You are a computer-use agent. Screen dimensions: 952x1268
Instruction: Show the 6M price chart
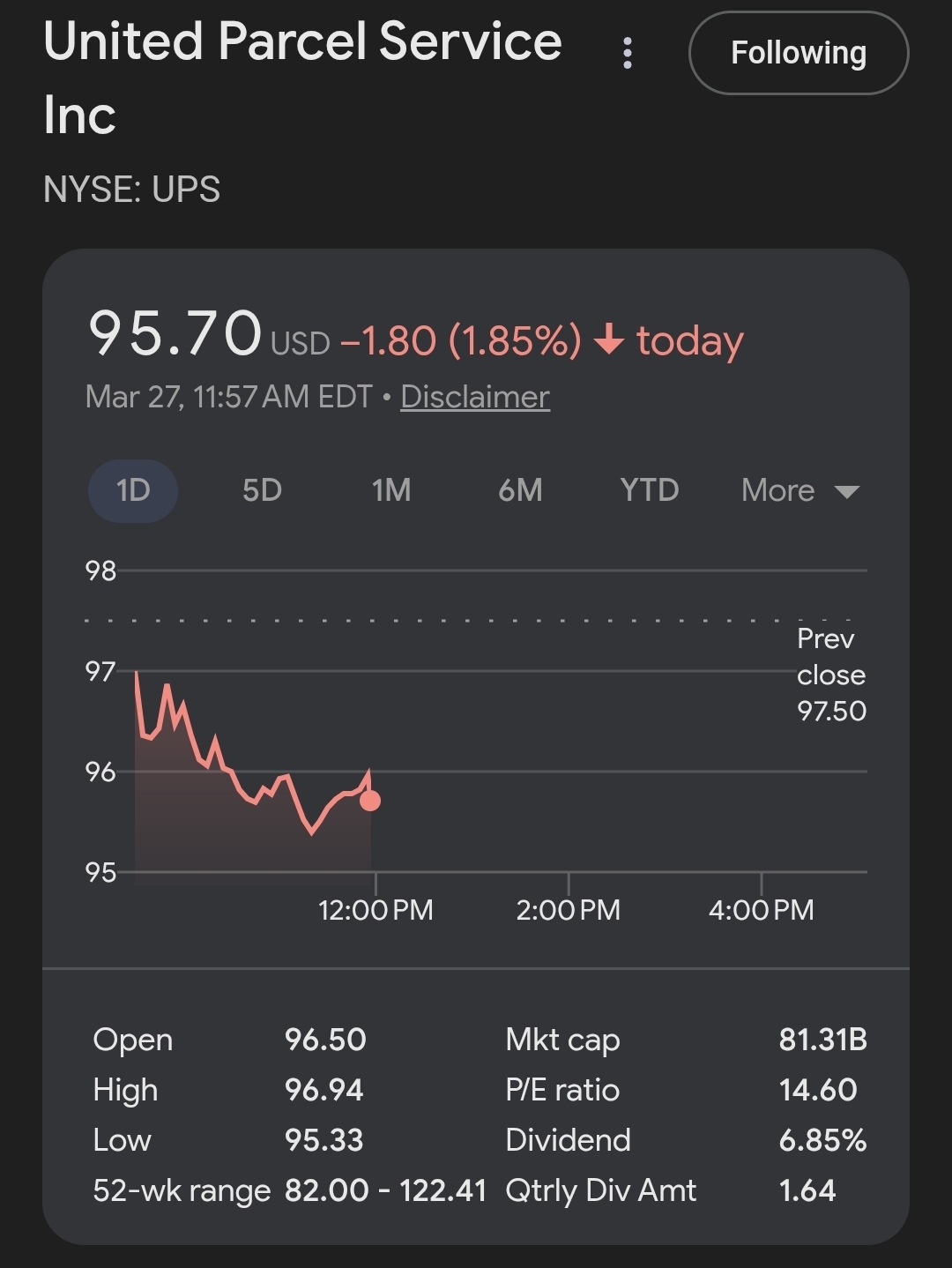point(520,490)
